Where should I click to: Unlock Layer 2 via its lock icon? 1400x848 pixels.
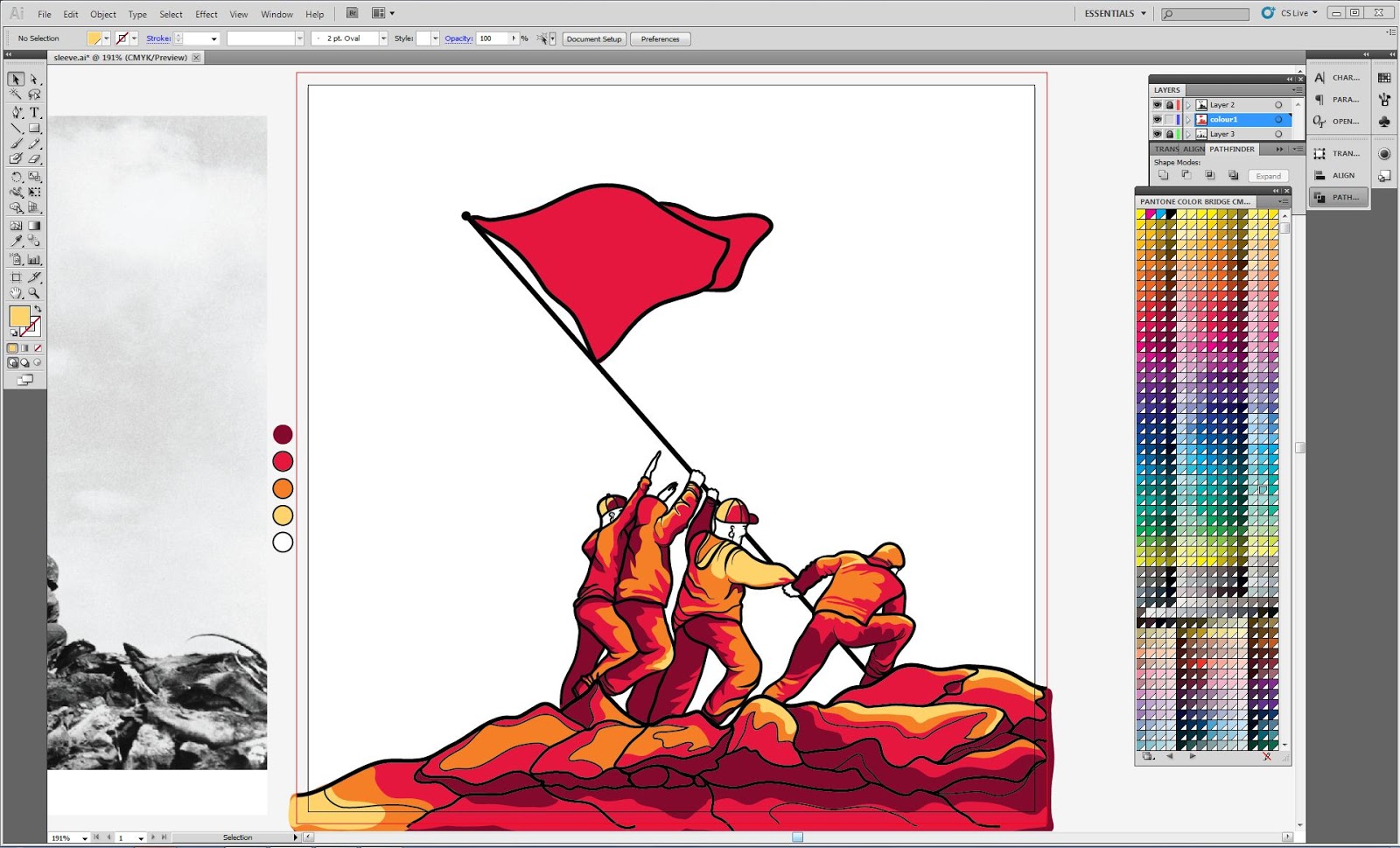click(x=1169, y=105)
